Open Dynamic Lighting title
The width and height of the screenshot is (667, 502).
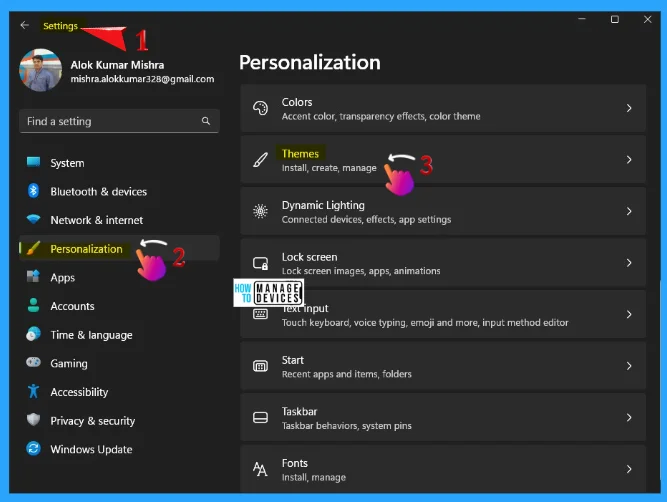tap(323, 205)
